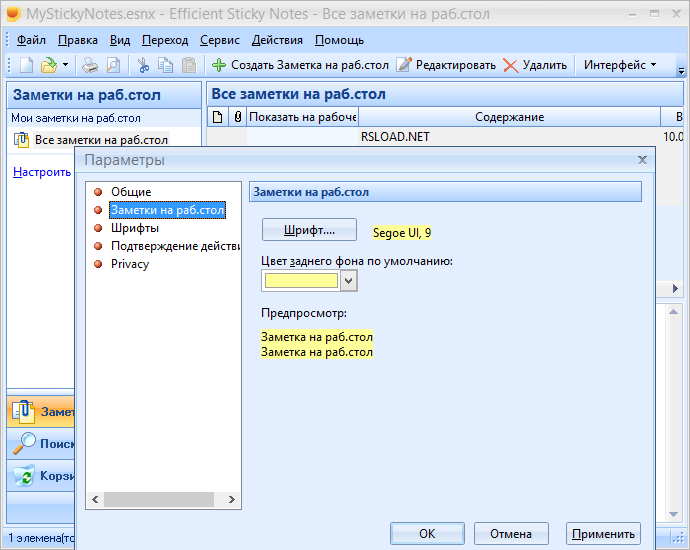Click the open folder toolbar icon

pos(48,65)
